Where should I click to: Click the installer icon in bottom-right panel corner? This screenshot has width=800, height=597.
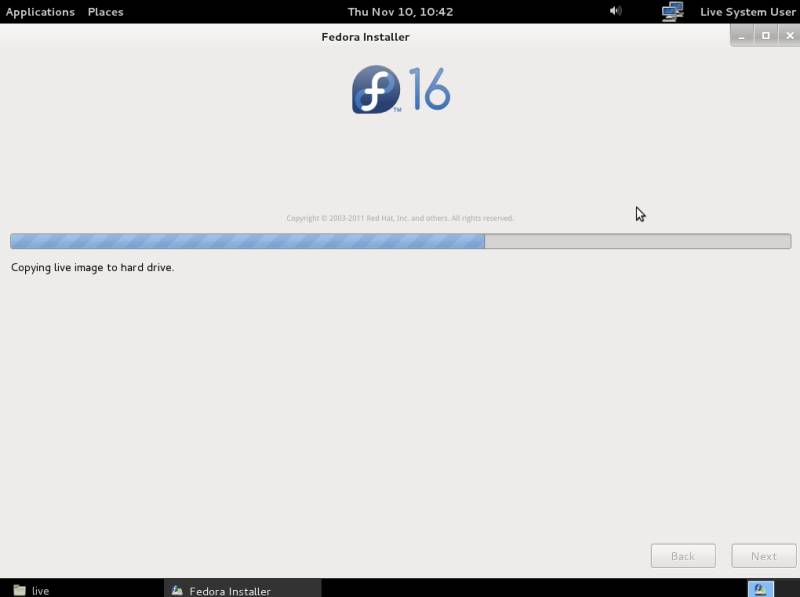[x=760, y=589]
